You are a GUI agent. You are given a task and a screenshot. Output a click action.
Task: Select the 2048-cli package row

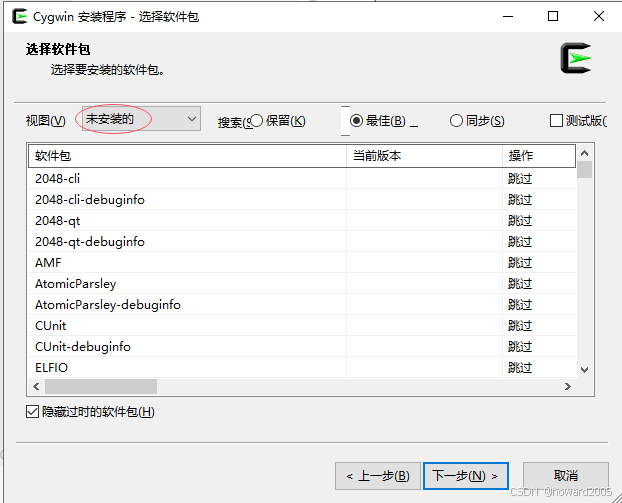pyautogui.click(x=302, y=179)
